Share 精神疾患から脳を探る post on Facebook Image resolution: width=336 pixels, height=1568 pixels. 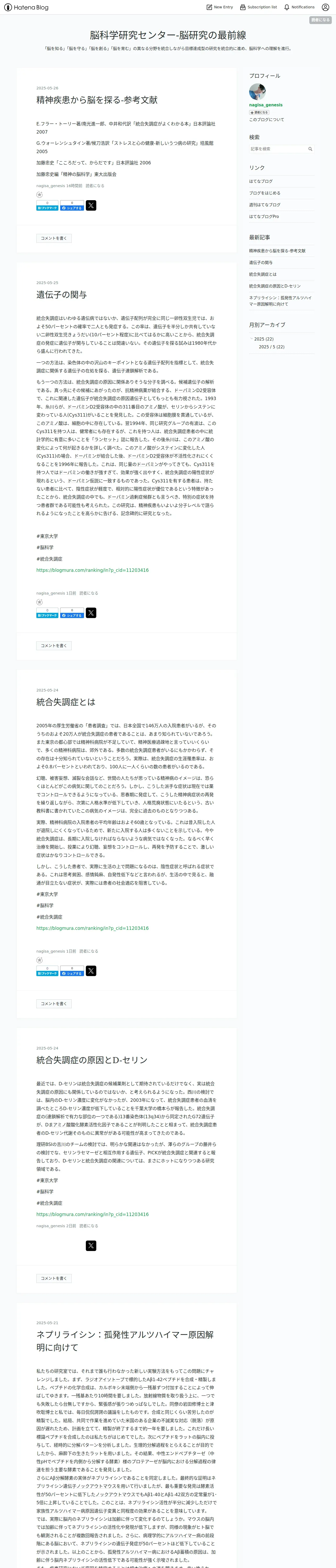coord(72,206)
